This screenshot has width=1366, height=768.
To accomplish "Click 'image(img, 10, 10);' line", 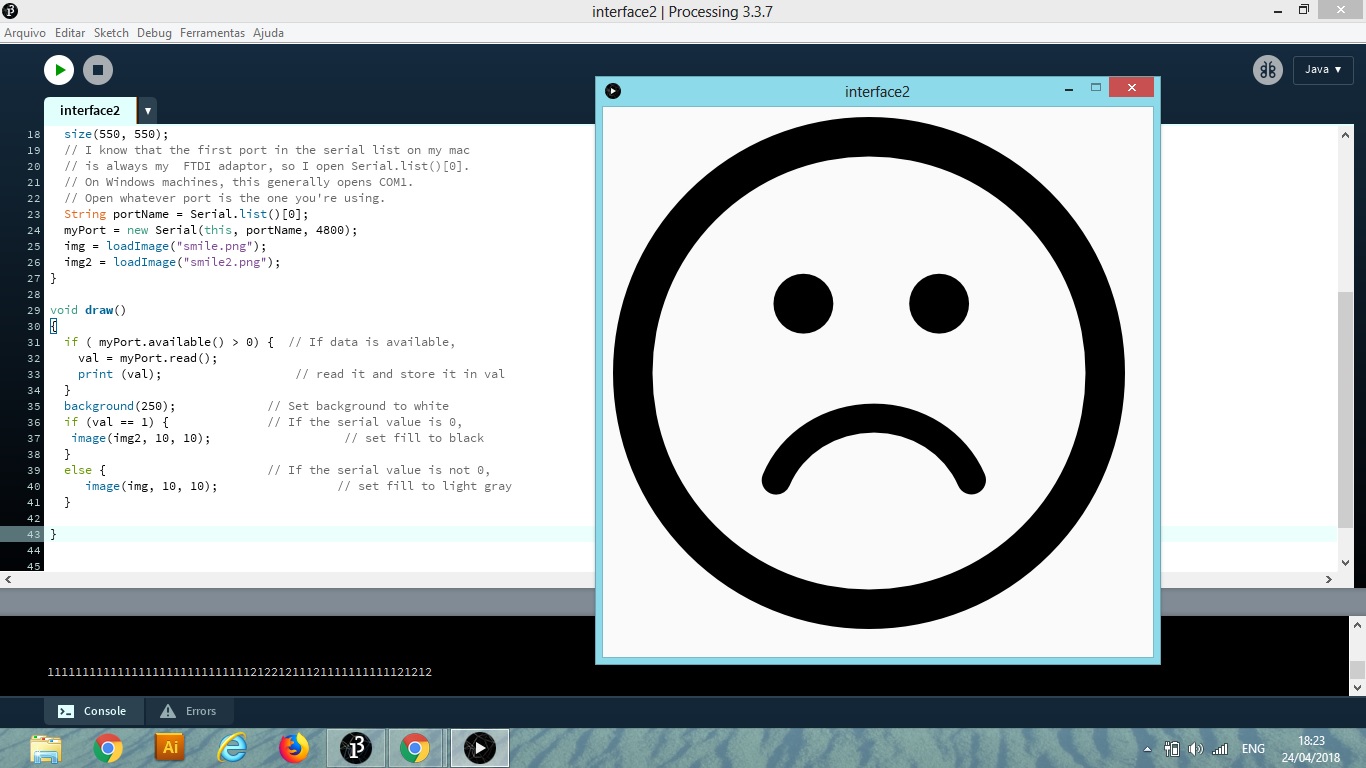I will 151,486.
